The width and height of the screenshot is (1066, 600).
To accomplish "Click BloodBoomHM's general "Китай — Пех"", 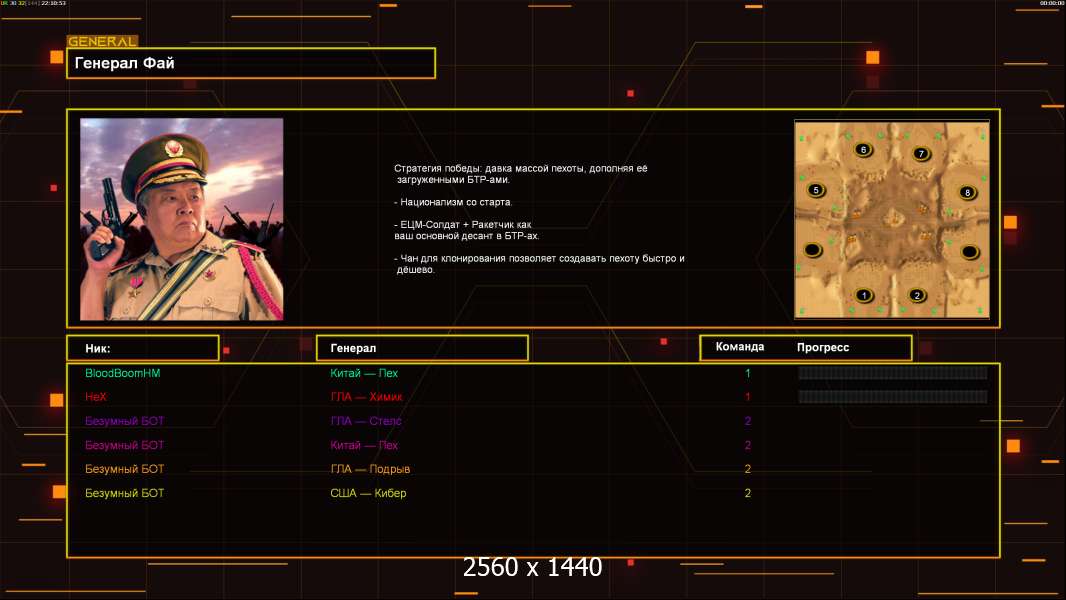I will tap(364, 373).
